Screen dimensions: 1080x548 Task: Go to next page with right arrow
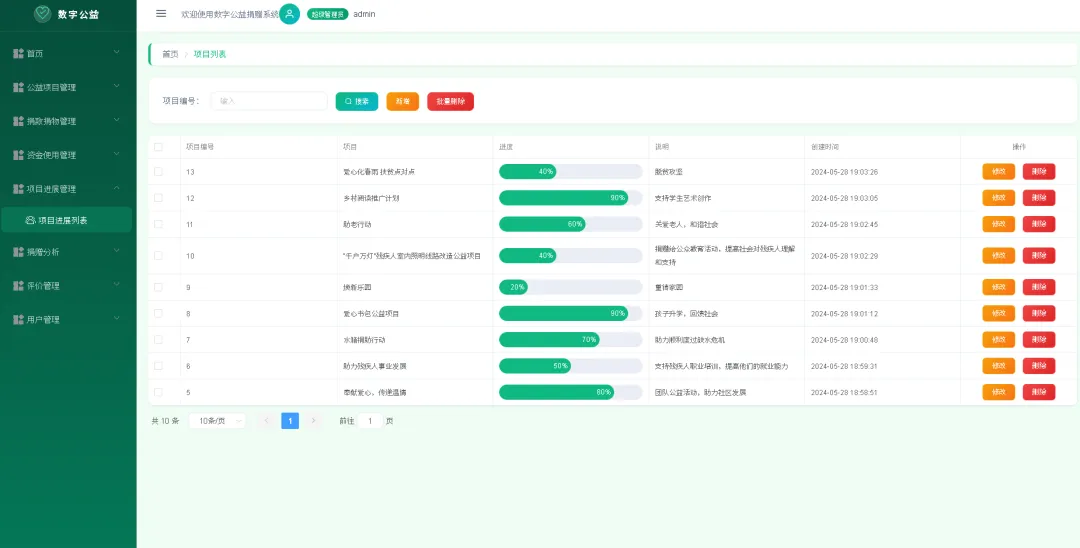pyautogui.click(x=313, y=421)
